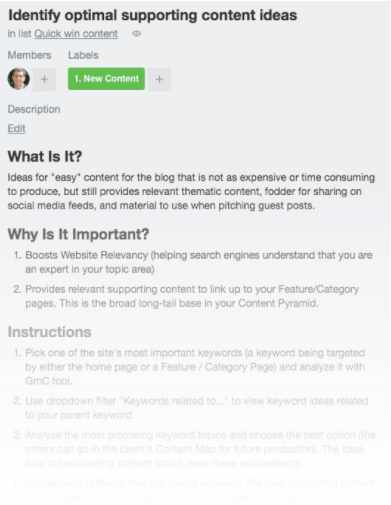Click the Labels heading
The width and height of the screenshot is (391, 505).
click(83, 55)
